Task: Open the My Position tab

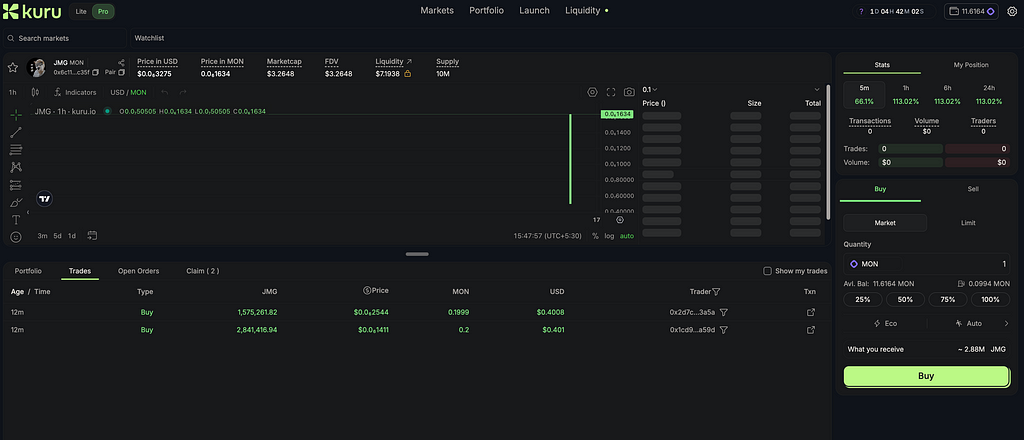Action: click(971, 65)
